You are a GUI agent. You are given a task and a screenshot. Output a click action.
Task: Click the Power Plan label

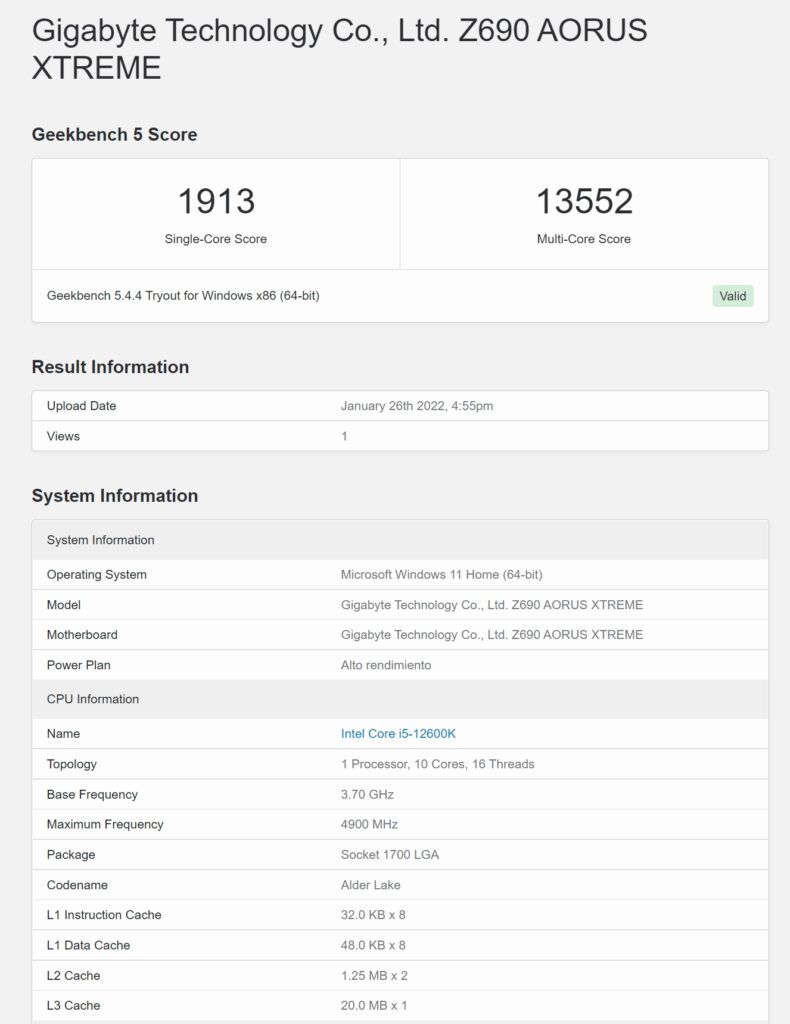coord(78,665)
